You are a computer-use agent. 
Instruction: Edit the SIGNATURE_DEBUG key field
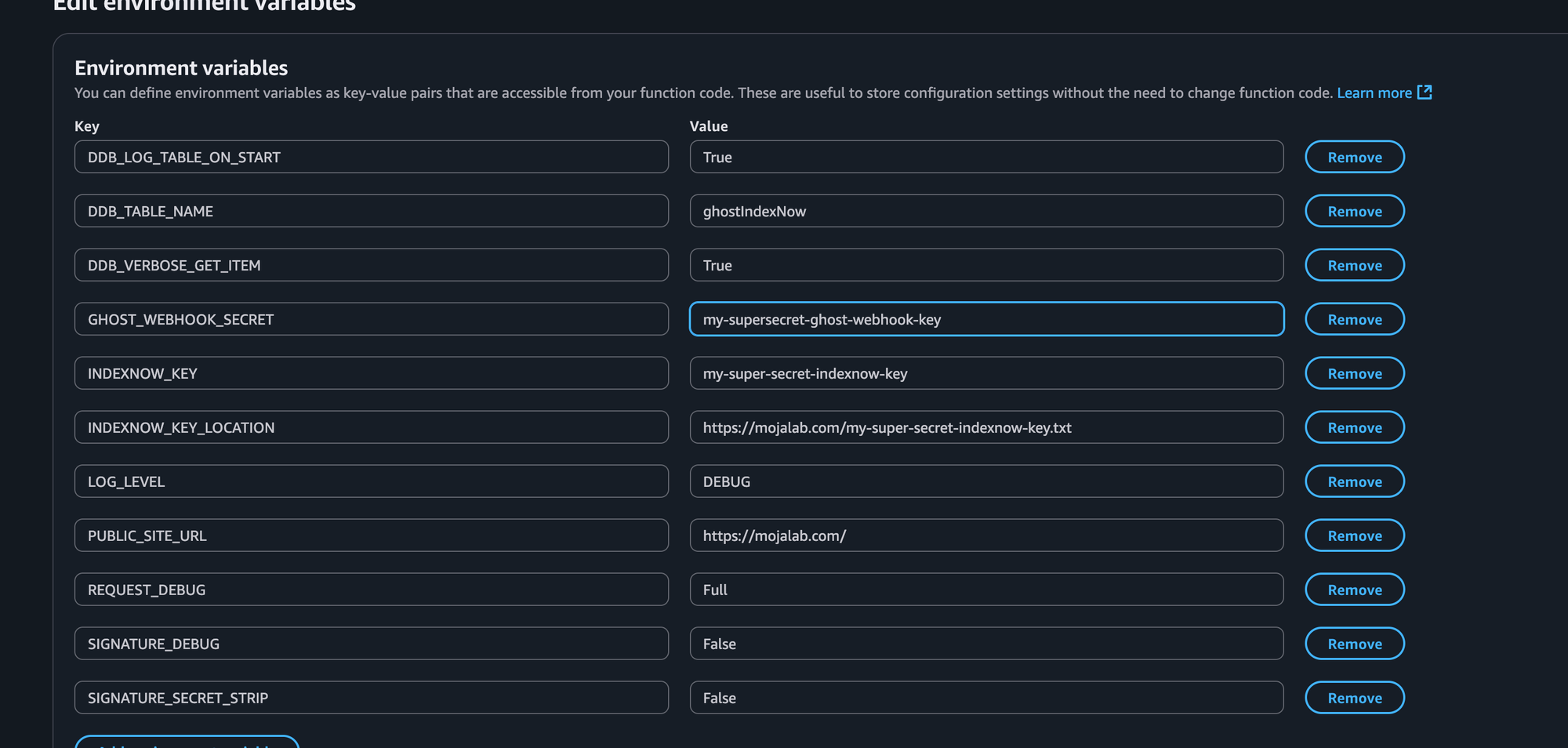point(372,644)
